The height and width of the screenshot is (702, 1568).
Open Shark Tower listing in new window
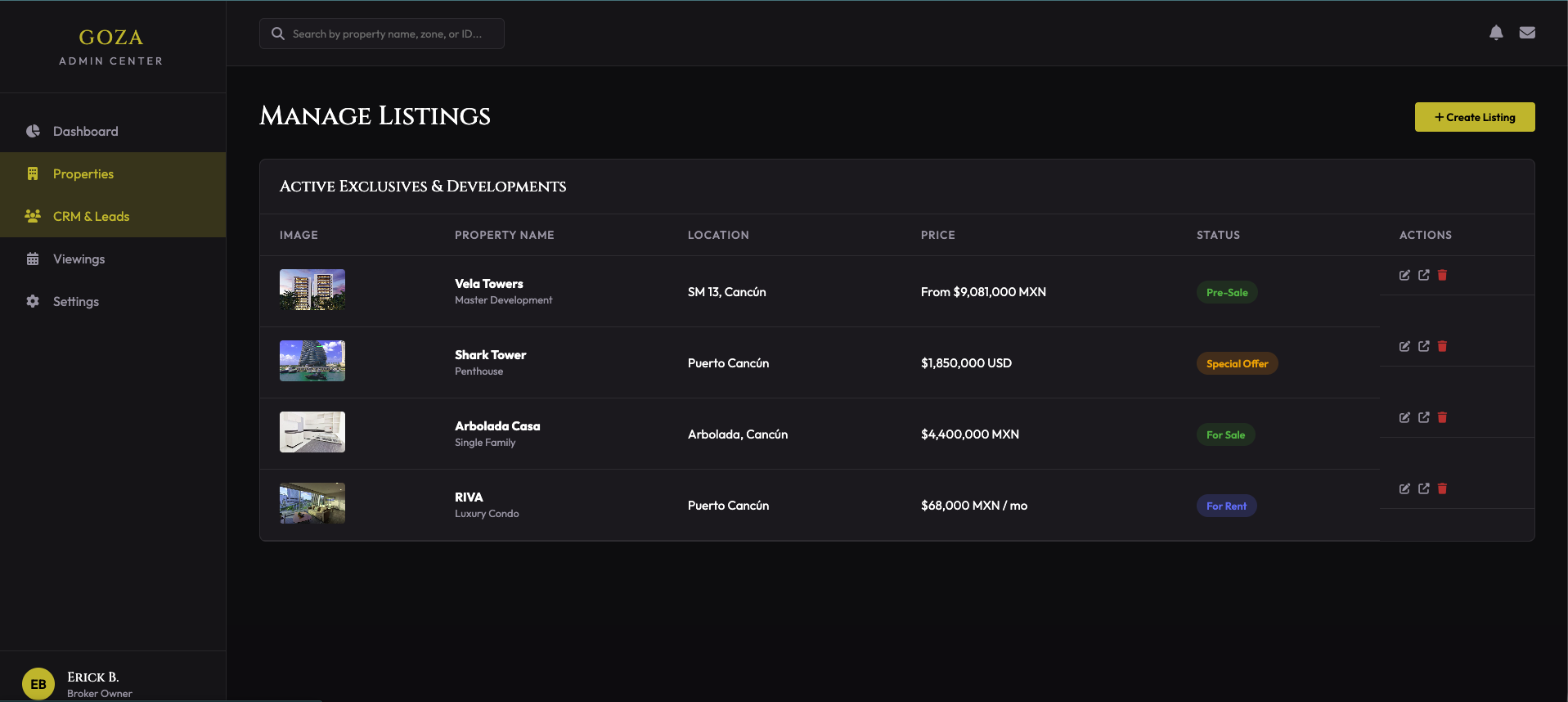click(1423, 347)
